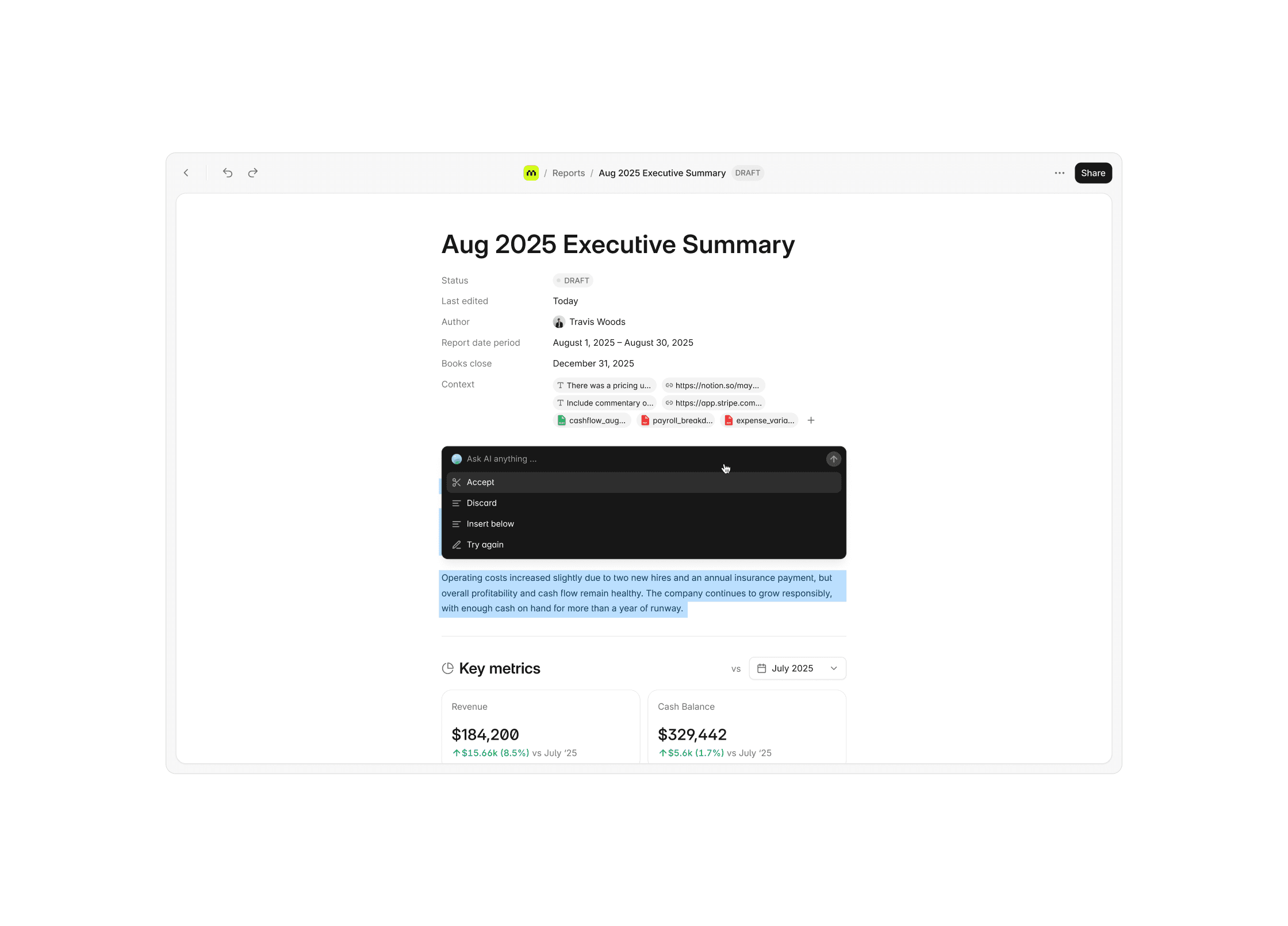Click the redo icon
The width and height of the screenshot is (1288, 926).
[253, 173]
